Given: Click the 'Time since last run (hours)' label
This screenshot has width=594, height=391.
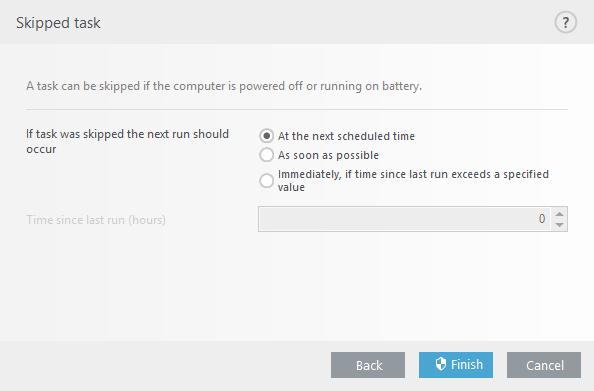Looking at the screenshot, I should coord(96,220).
